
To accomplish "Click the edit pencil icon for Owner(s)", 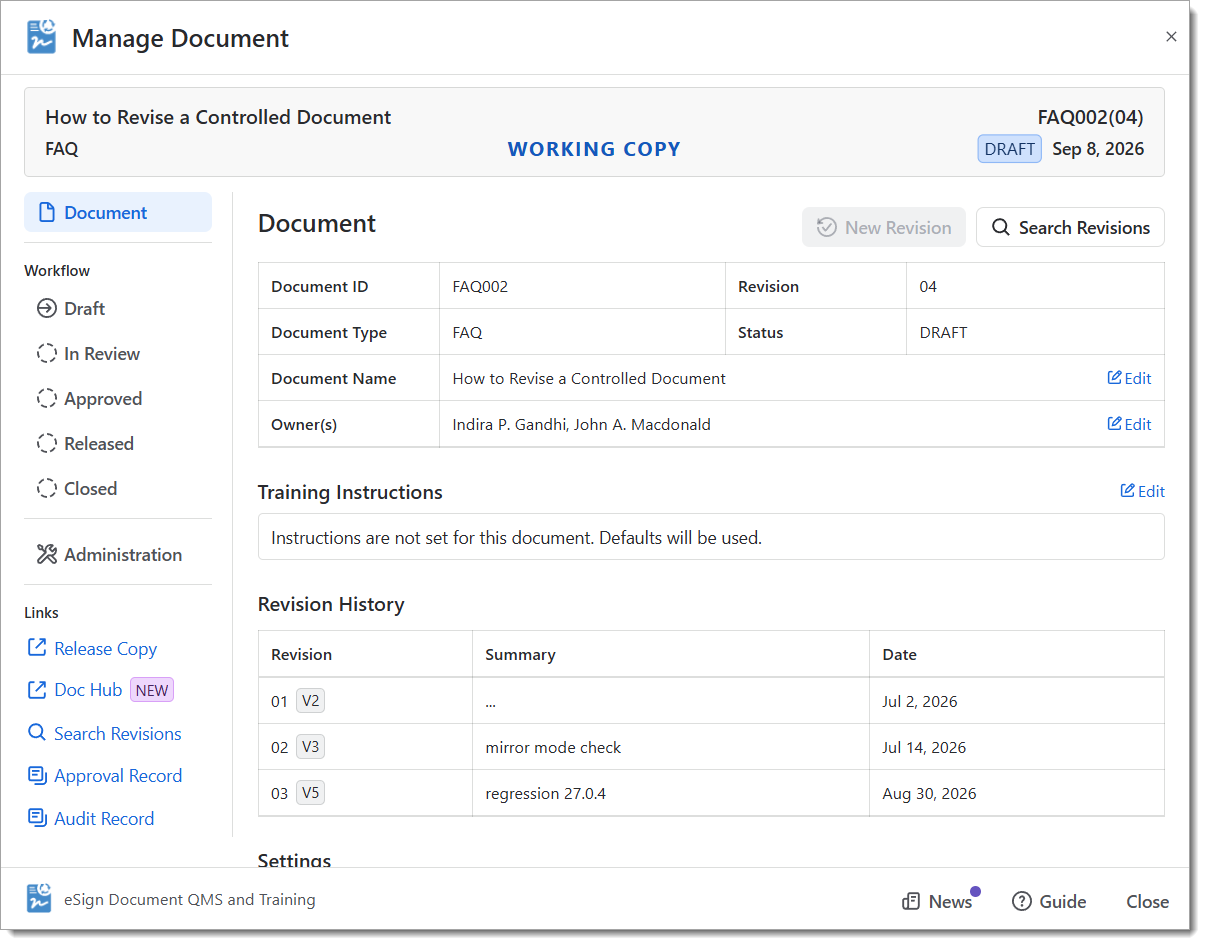I will [x=1114, y=424].
